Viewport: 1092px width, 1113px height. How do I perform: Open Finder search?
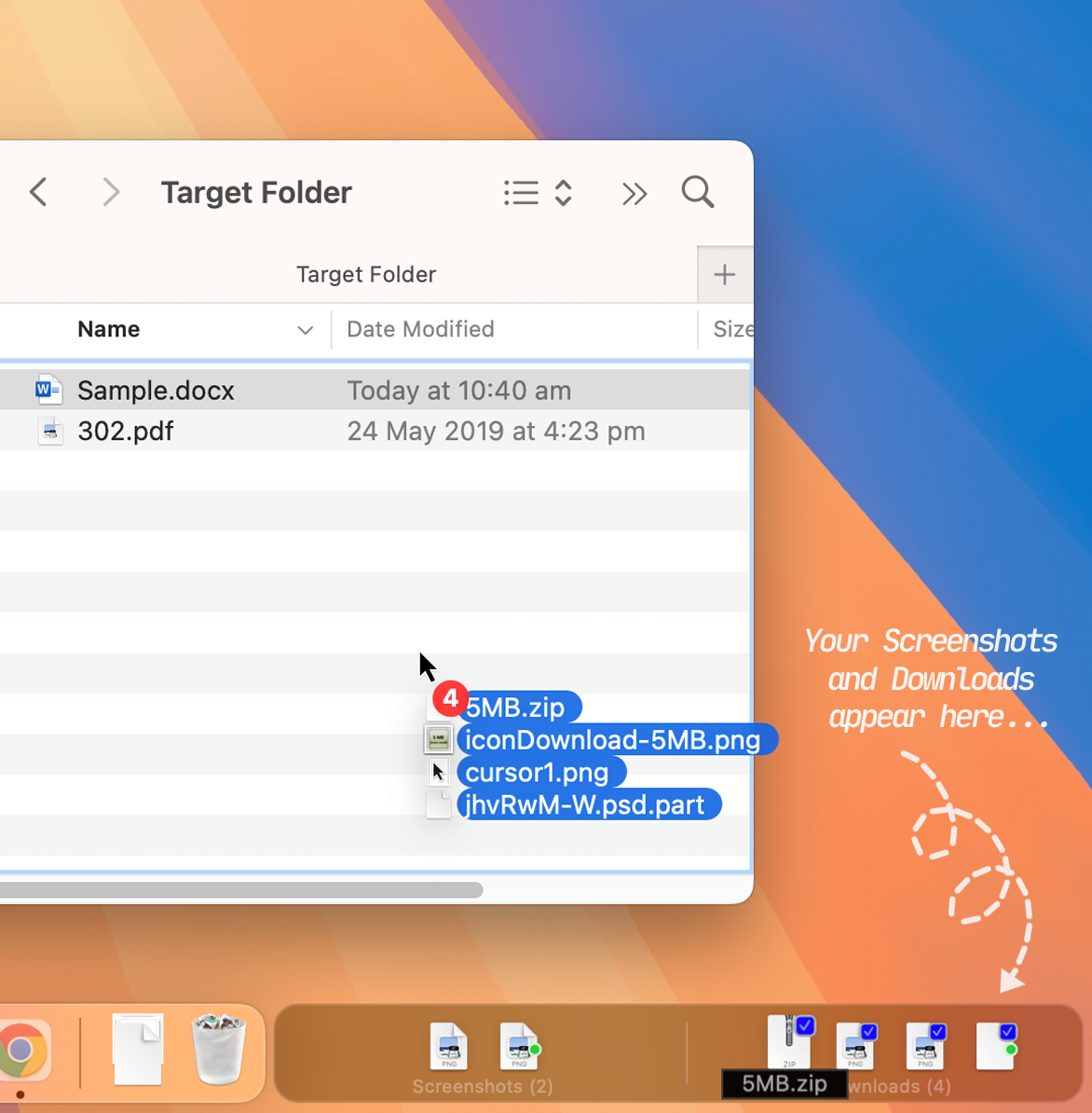[x=698, y=192]
